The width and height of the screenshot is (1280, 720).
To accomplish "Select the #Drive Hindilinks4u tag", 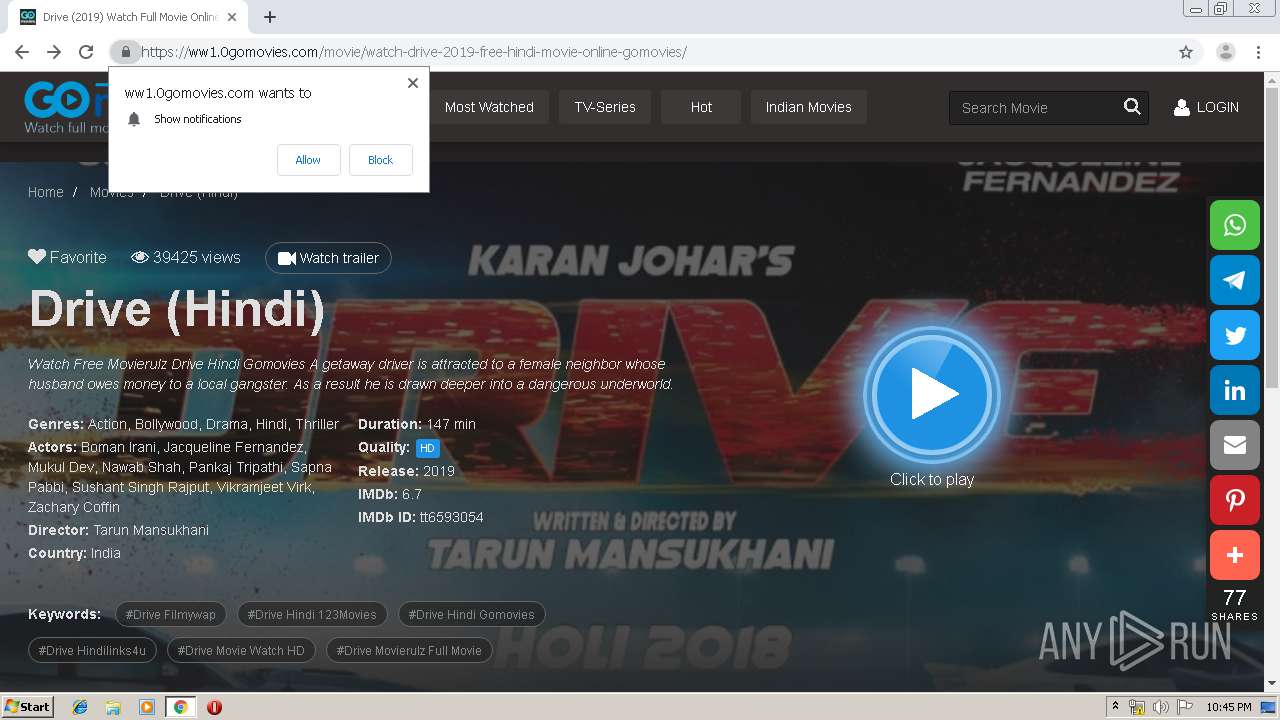I will 92,650.
